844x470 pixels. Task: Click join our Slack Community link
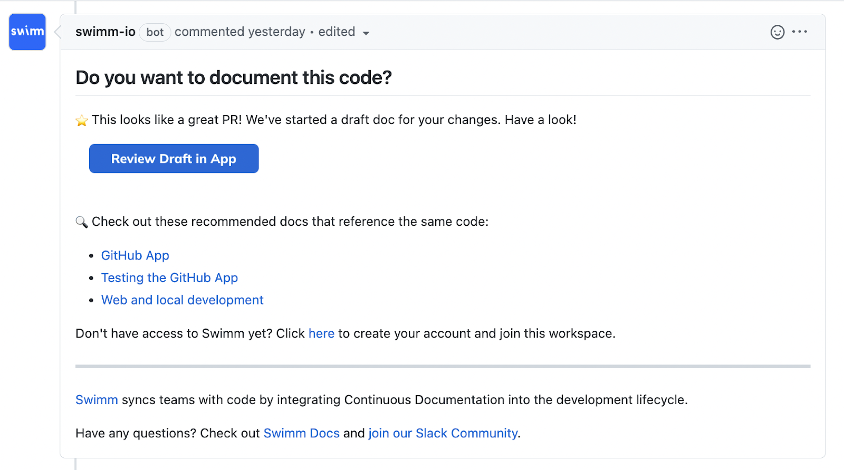[443, 433]
